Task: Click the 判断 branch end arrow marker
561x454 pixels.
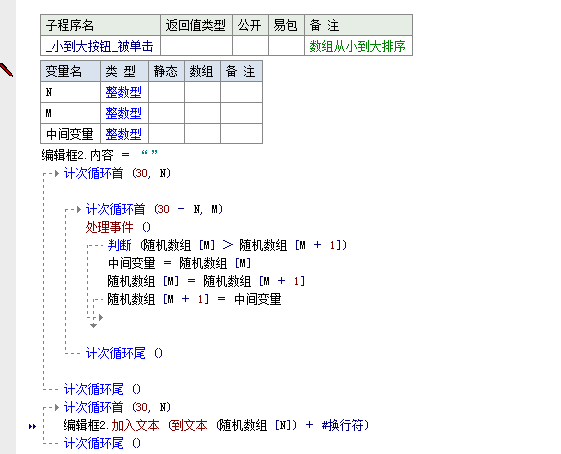Action: [x=101, y=317]
